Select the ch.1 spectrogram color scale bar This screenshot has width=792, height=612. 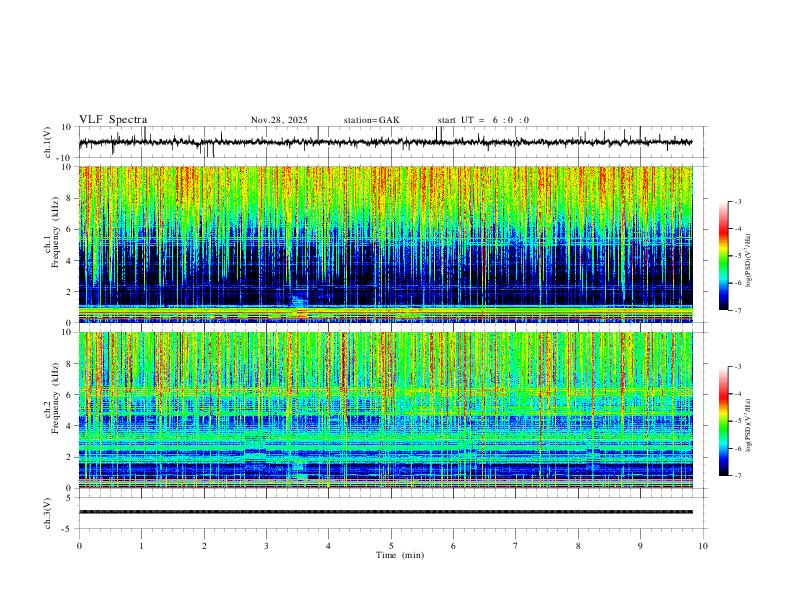coord(723,256)
